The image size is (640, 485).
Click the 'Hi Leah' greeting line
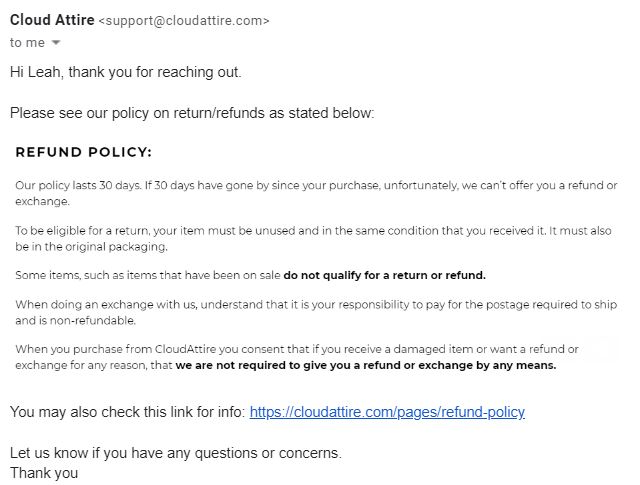pos(125,72)
